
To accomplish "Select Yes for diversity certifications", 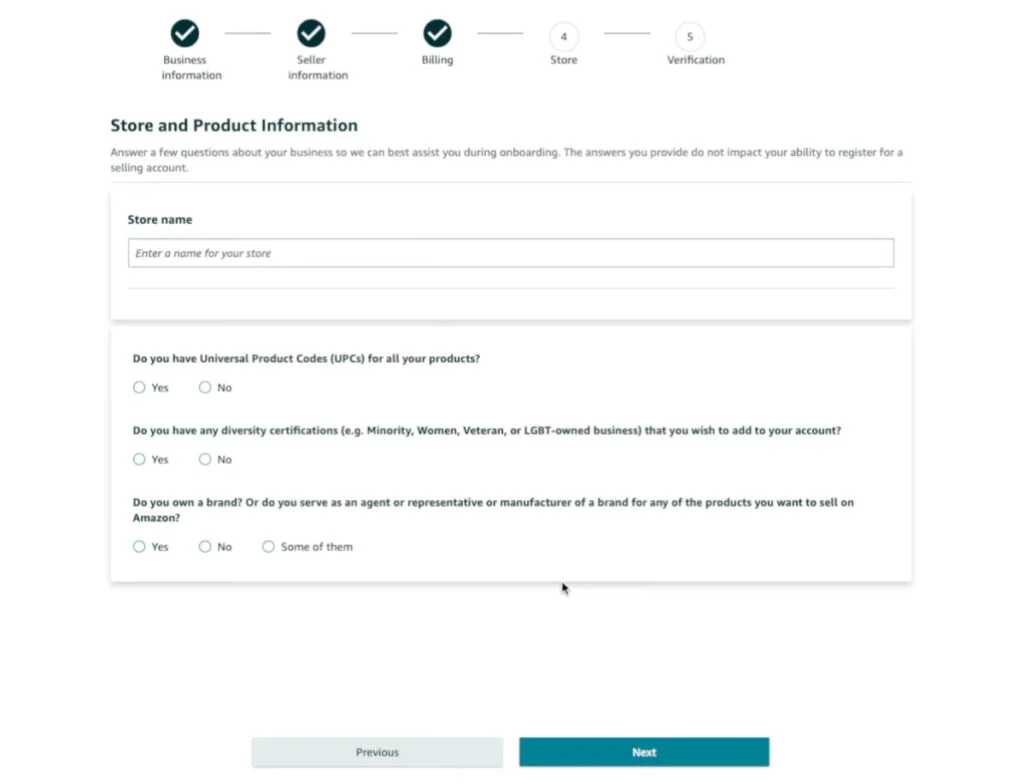I will tap(139, 459).
